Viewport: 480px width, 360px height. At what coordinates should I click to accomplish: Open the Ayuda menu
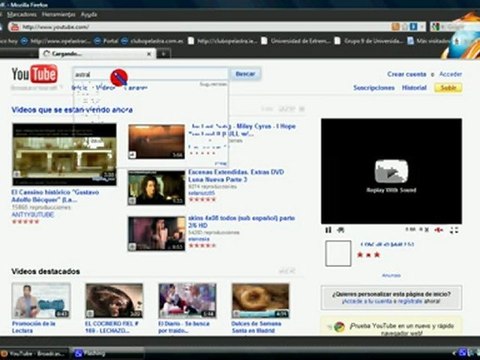click(89, 15)
